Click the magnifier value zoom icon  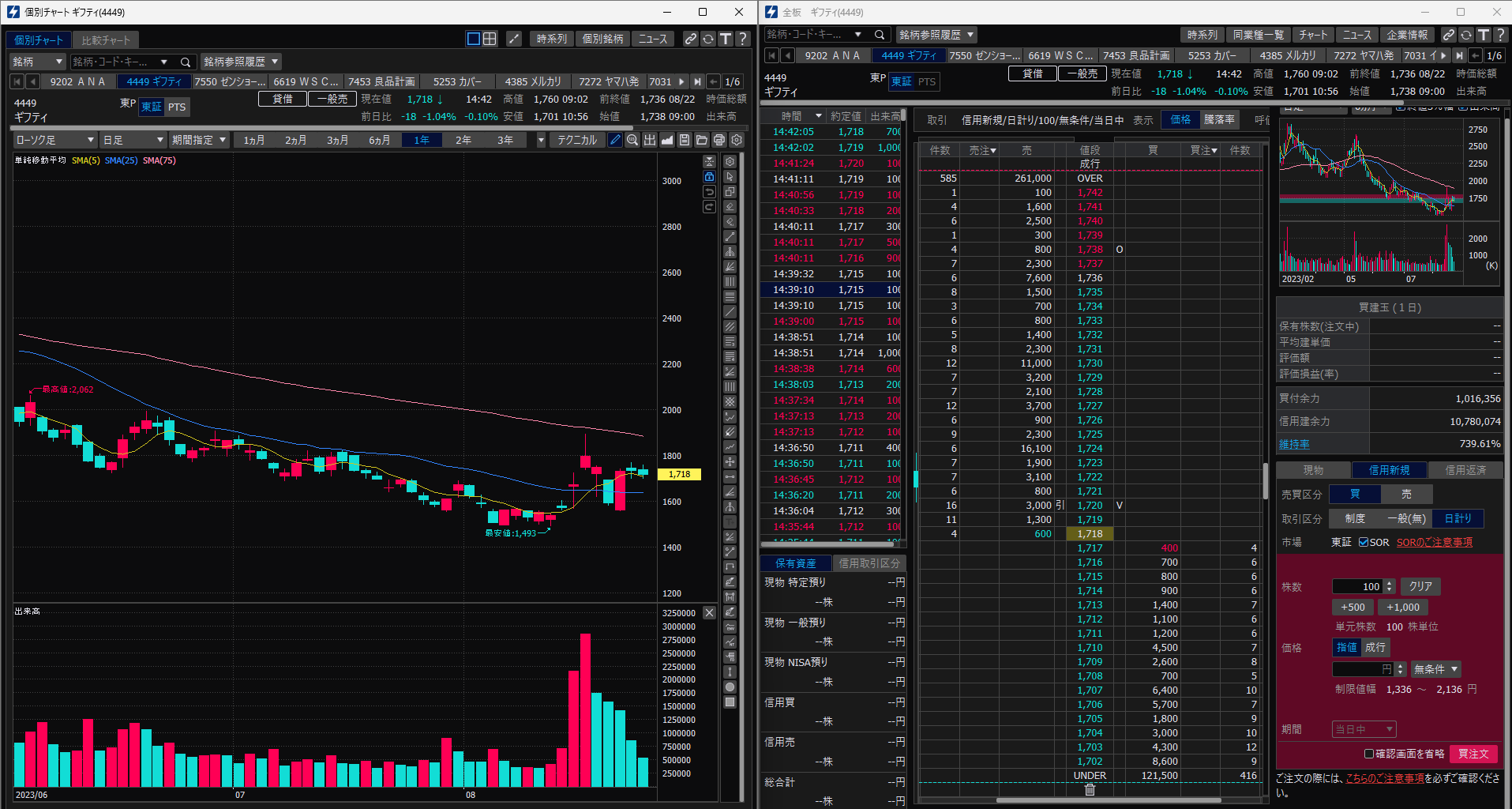632,140
